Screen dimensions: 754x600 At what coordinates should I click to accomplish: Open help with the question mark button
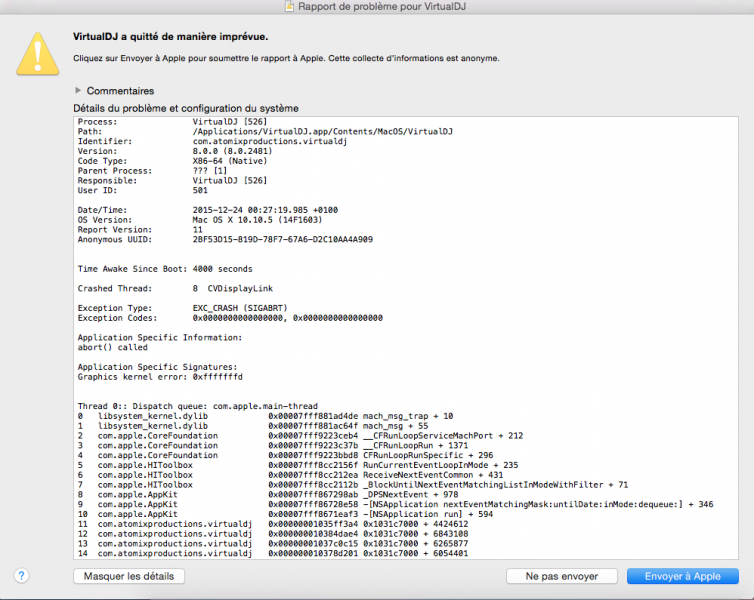pyautogui.click(x=21, y=576)
